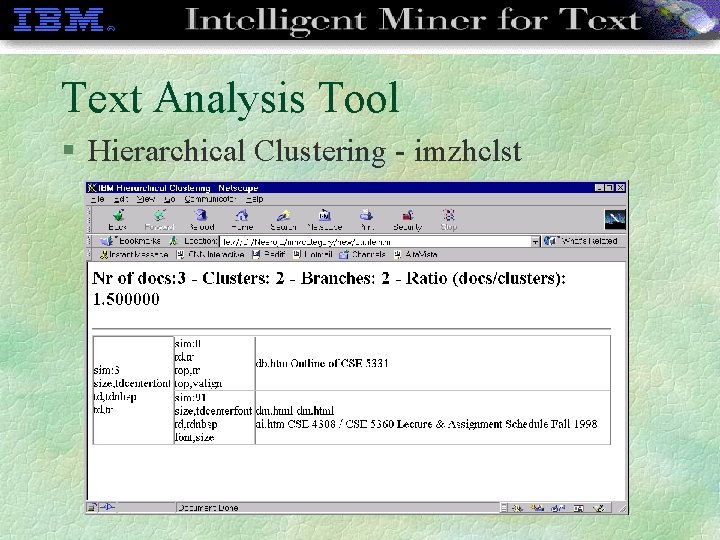720x540 pixels.
Task: Open the Security toolbar button
Action: [x=407, y=219]
